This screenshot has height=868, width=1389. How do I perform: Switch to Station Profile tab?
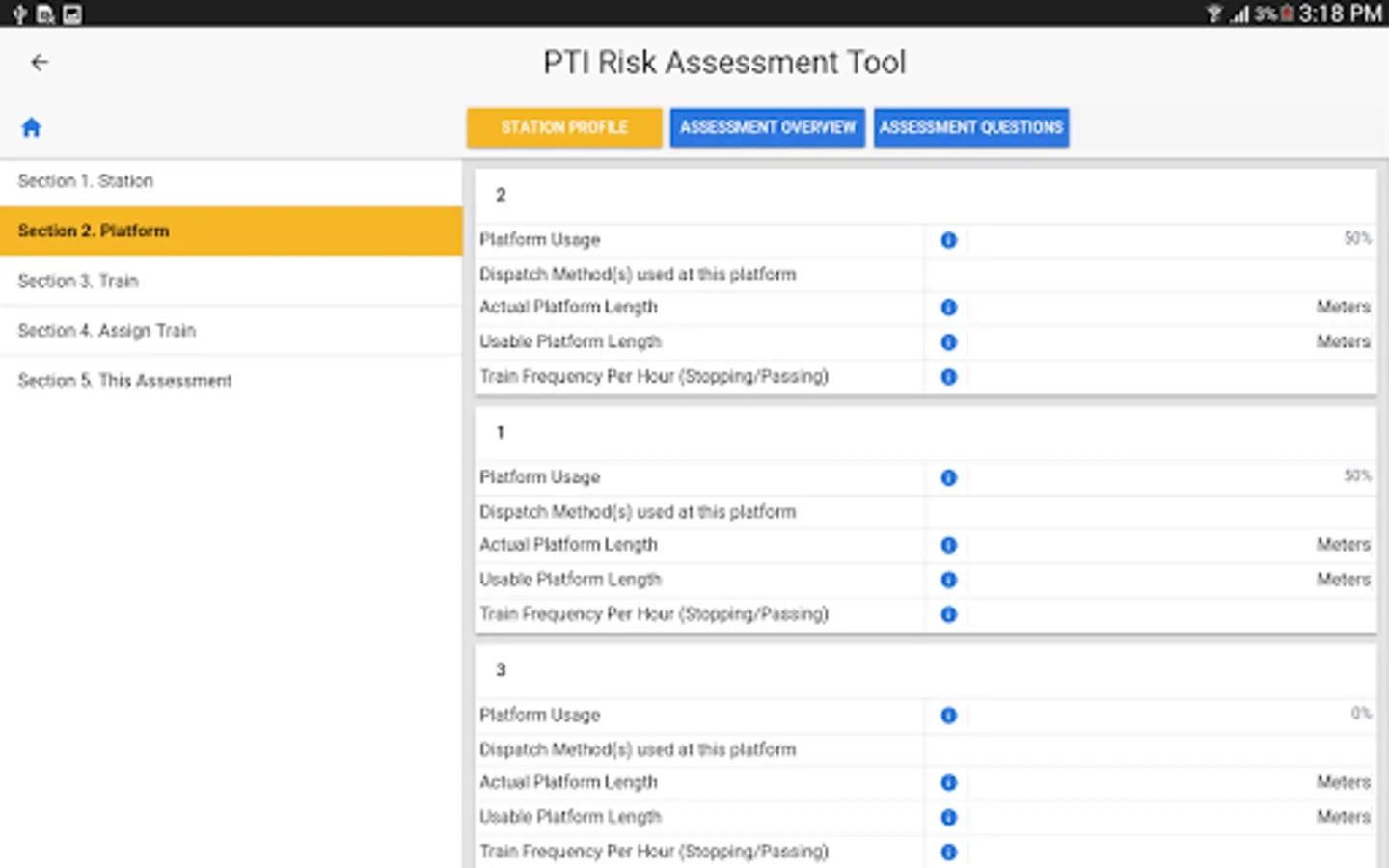click(564, 127)
